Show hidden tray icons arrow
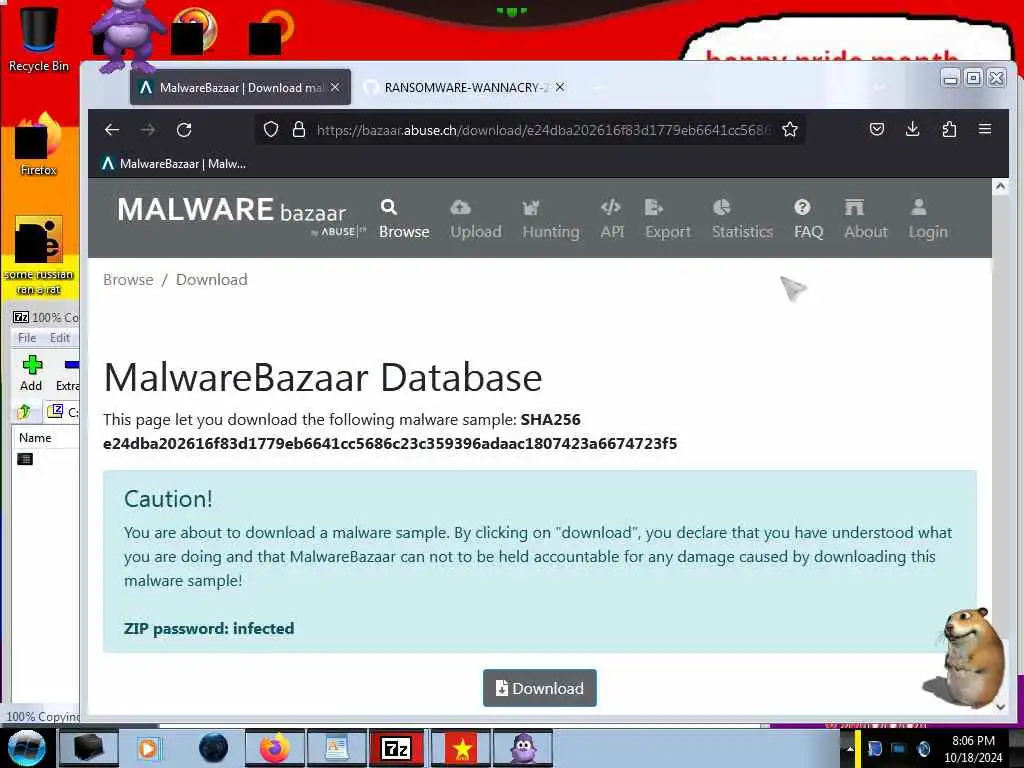The height and width of the screenshot is (768, 1024). tap(850, 748)
